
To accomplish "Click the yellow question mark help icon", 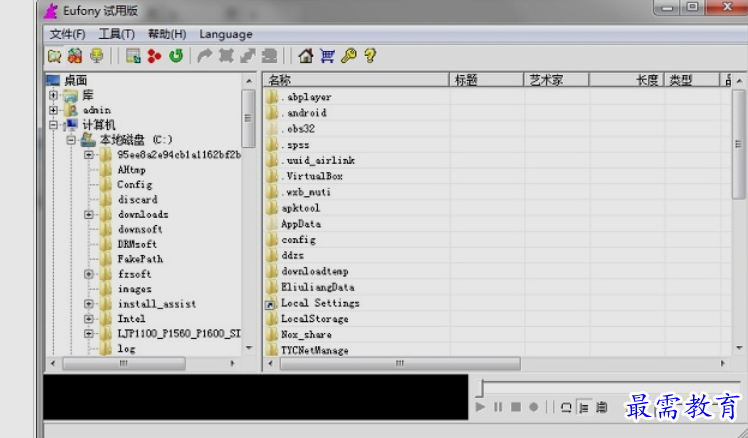I will point(370,56).
